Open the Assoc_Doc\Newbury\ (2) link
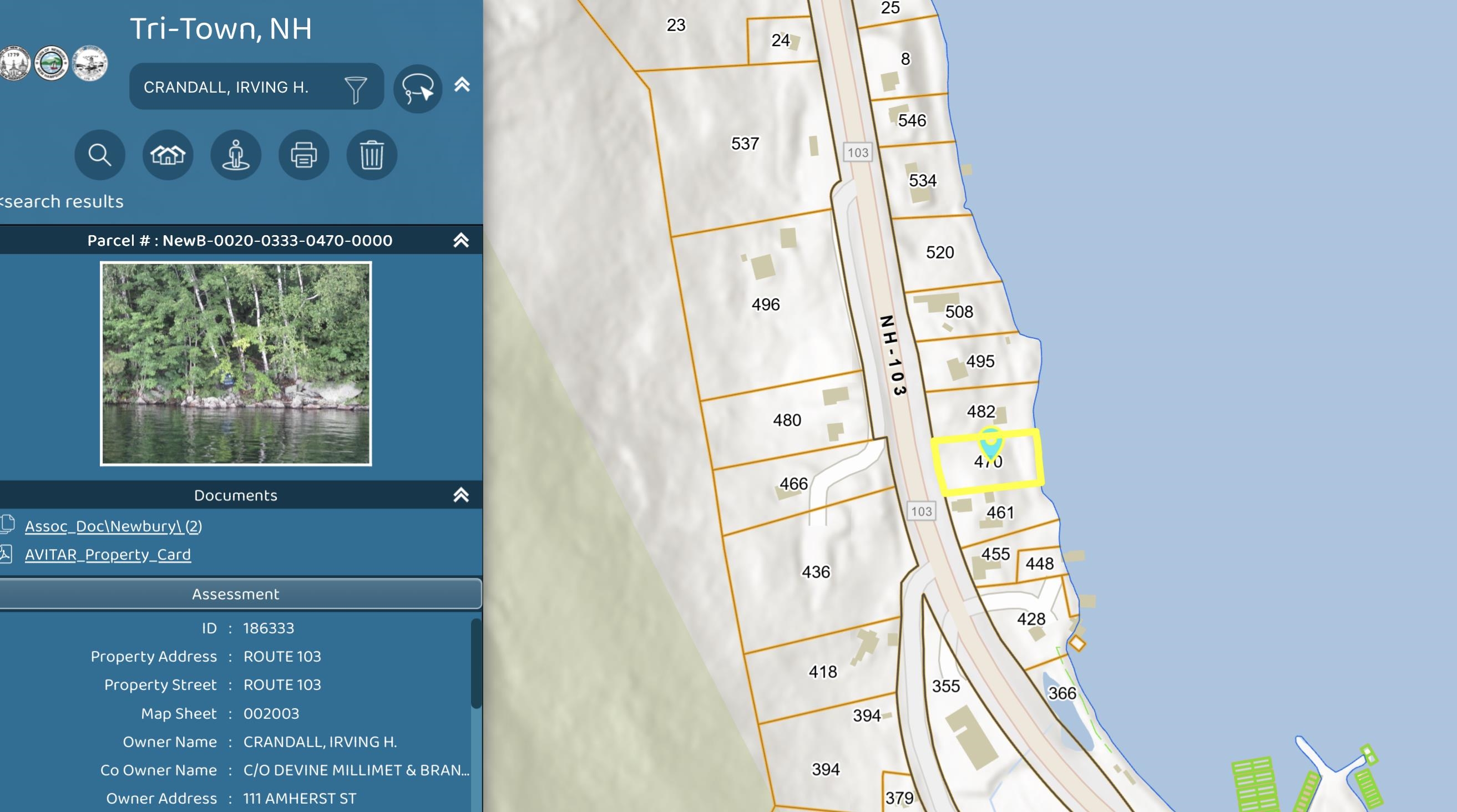Screen dimensions: 1457x812 click(x=113, y=526)
